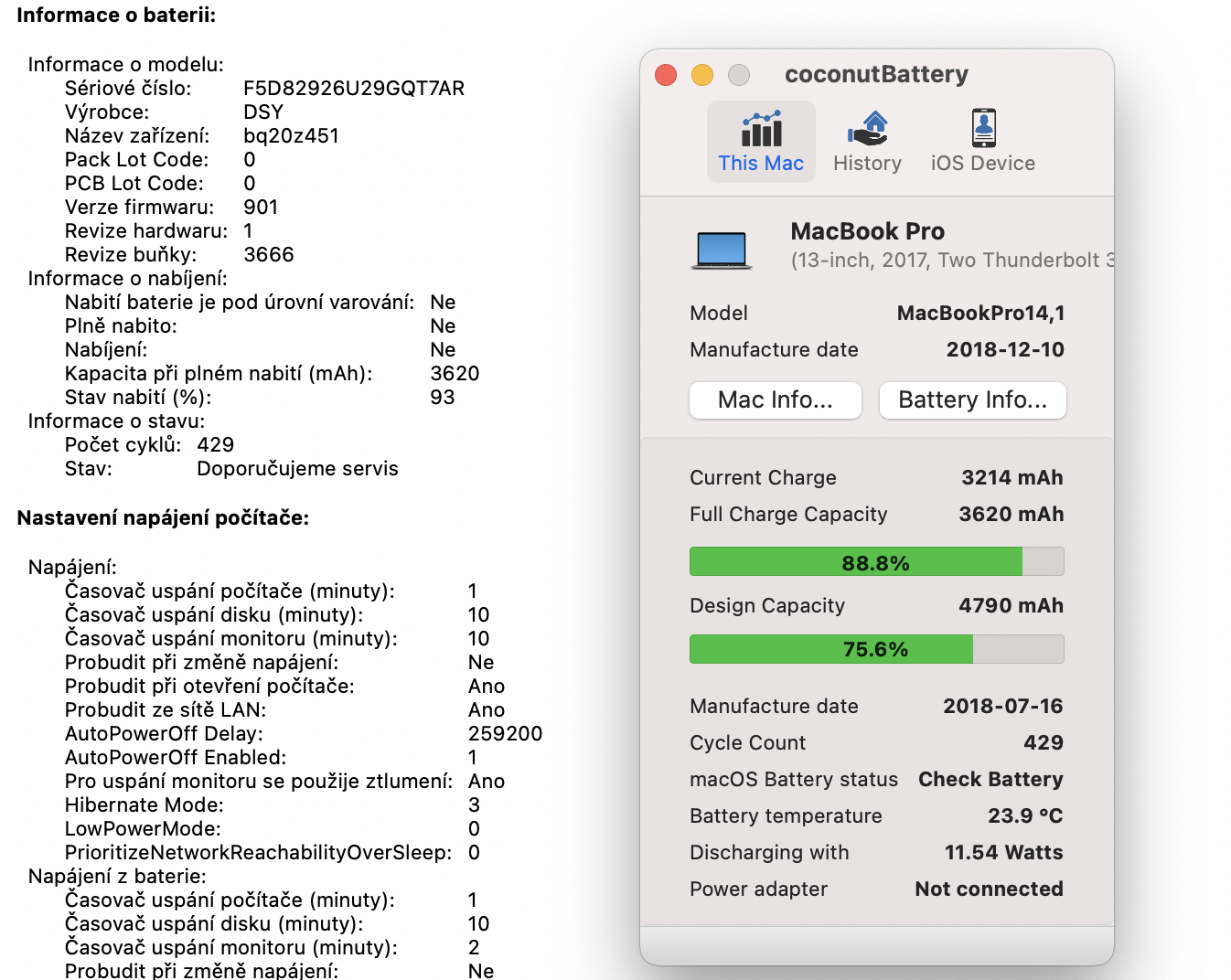Select the coconutBattery window title
Image resolution: width=1231 pixels, height=980 pixels.
click(x=876, y=74)
